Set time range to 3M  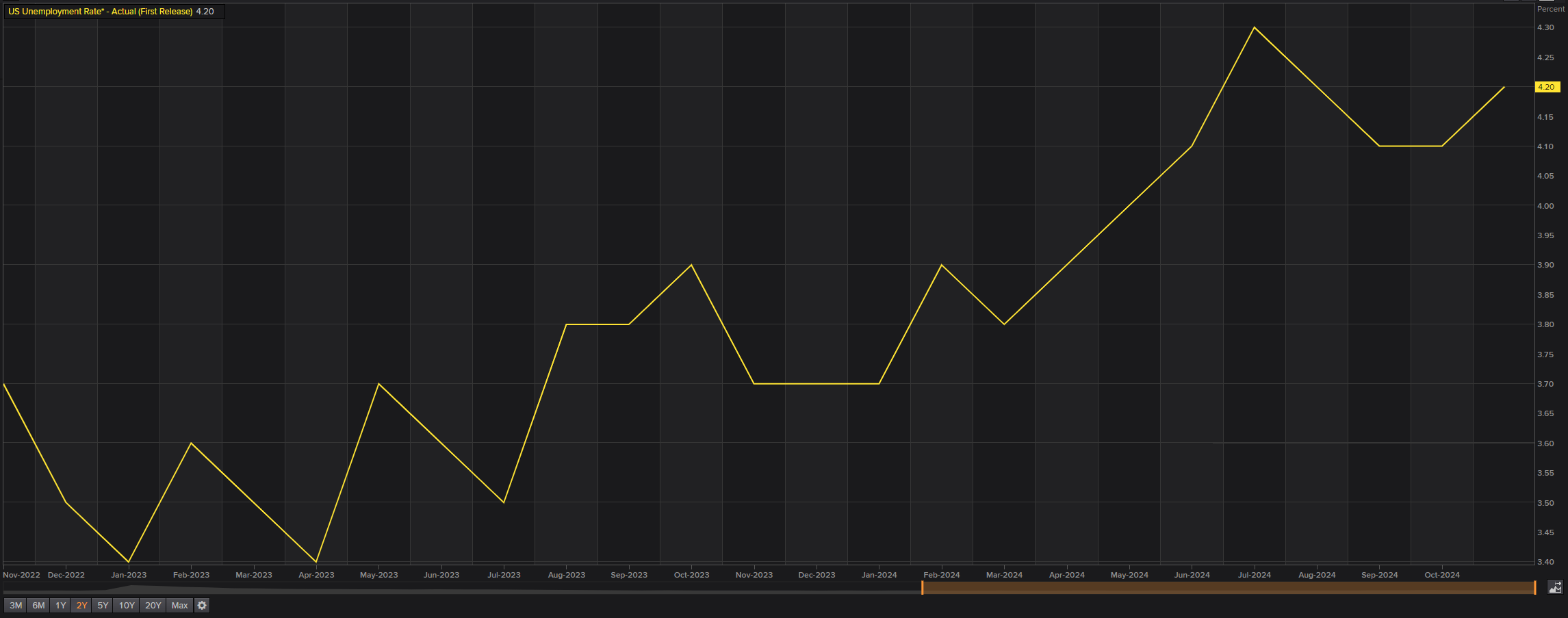click(x=16, y=606)
